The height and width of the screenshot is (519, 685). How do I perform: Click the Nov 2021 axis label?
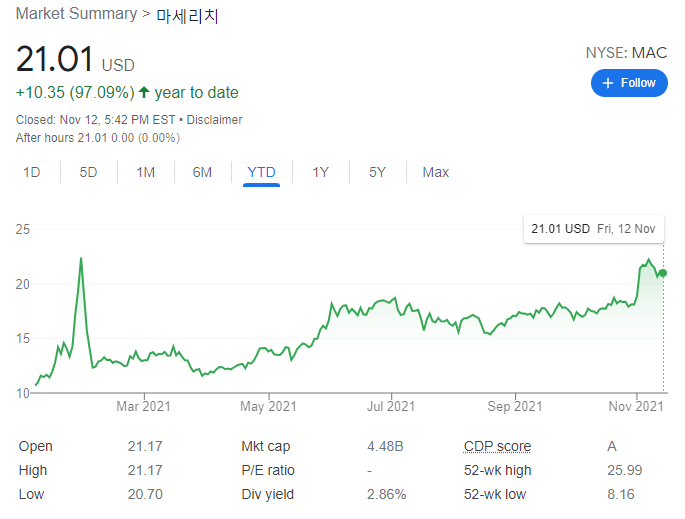[x=636, y=406]
